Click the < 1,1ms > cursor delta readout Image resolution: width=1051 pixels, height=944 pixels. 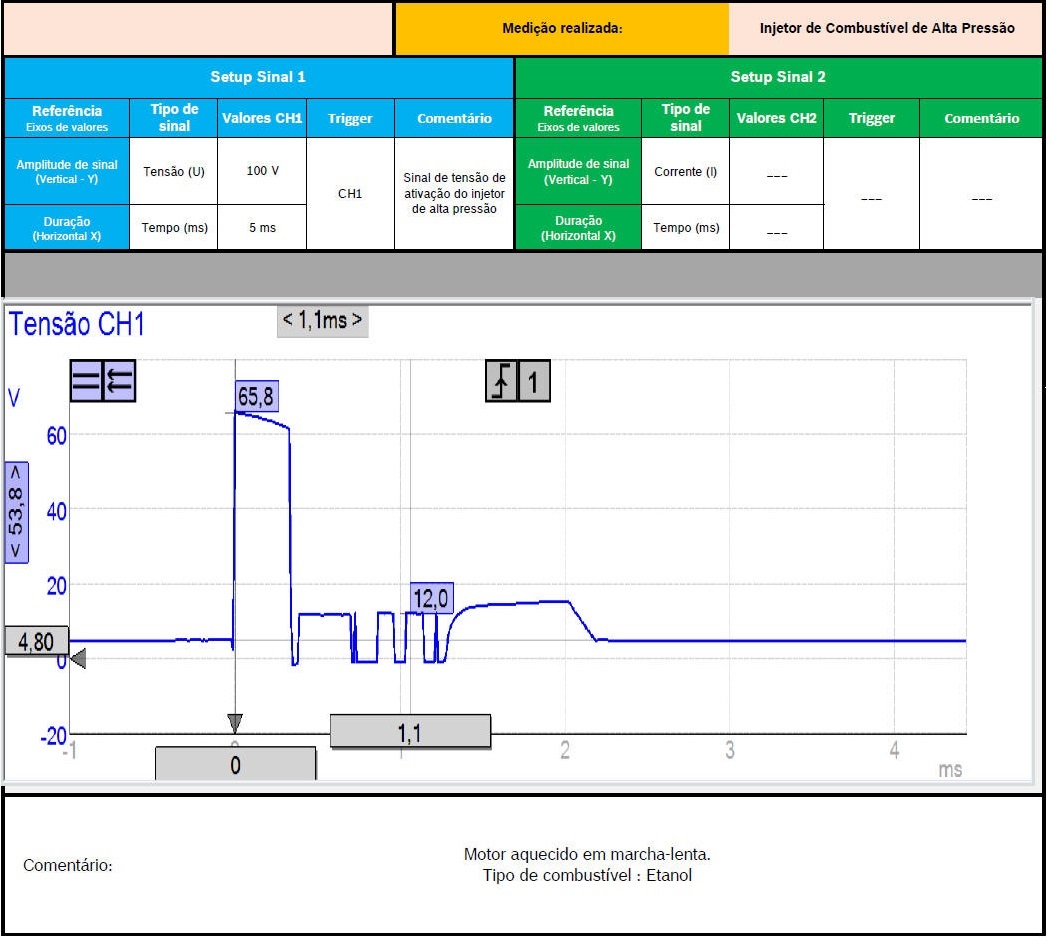click(322, 321)
